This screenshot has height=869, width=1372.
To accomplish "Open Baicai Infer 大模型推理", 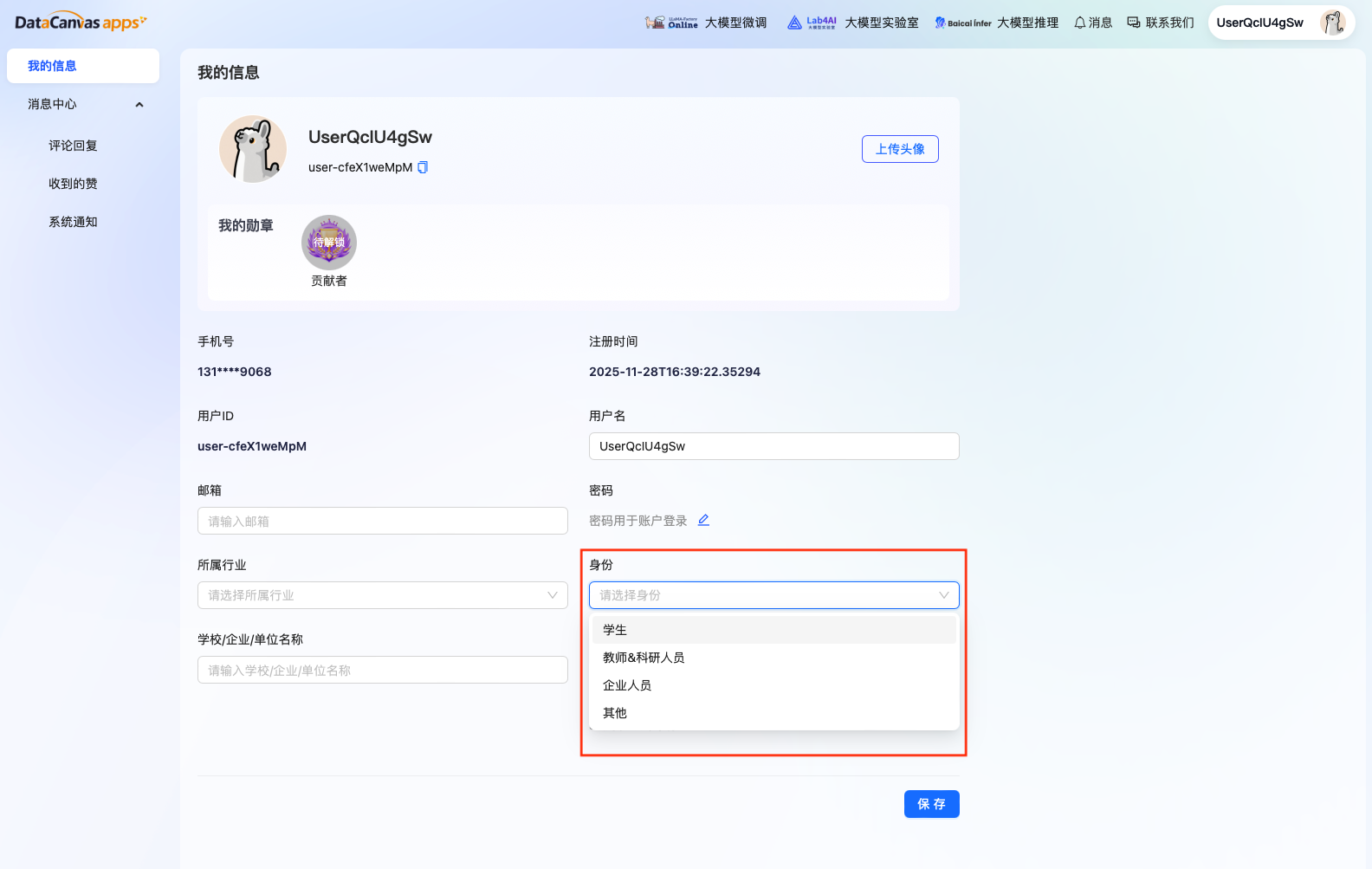I will point(996,23).
